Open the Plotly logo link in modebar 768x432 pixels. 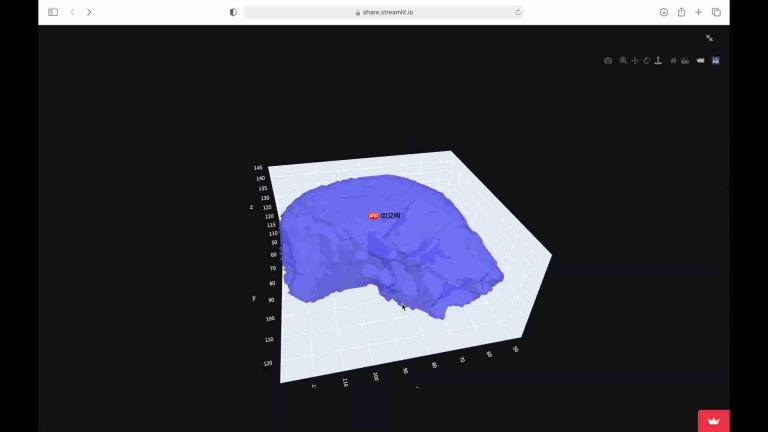(x=716, y=61)
